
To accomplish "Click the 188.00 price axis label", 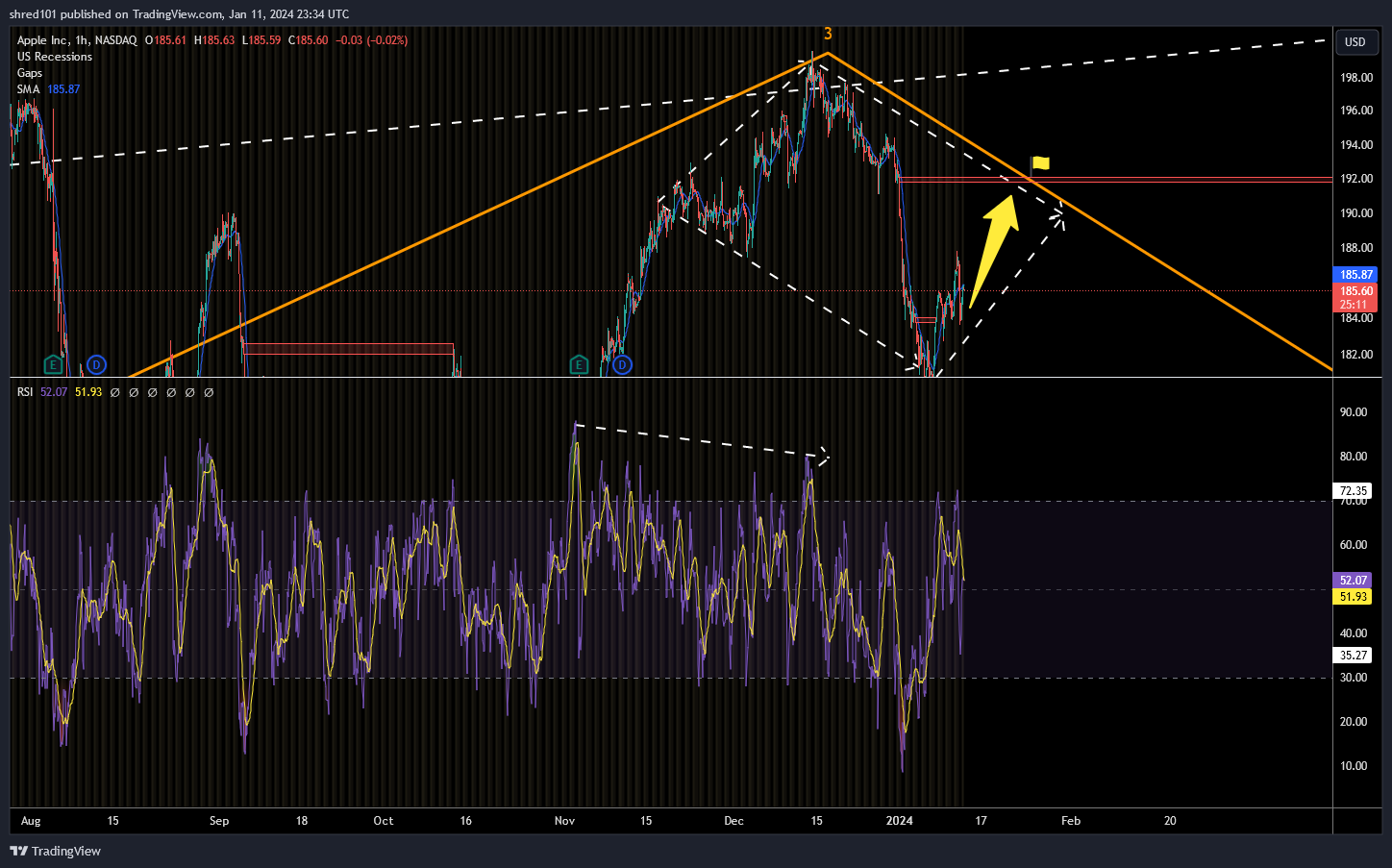I will click(x=1356, y=249).
